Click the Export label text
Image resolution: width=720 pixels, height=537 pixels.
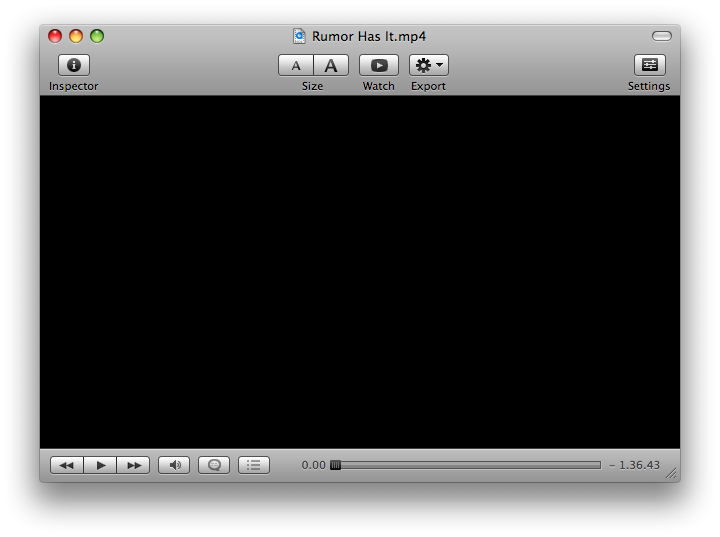click(x=428, y=86)
